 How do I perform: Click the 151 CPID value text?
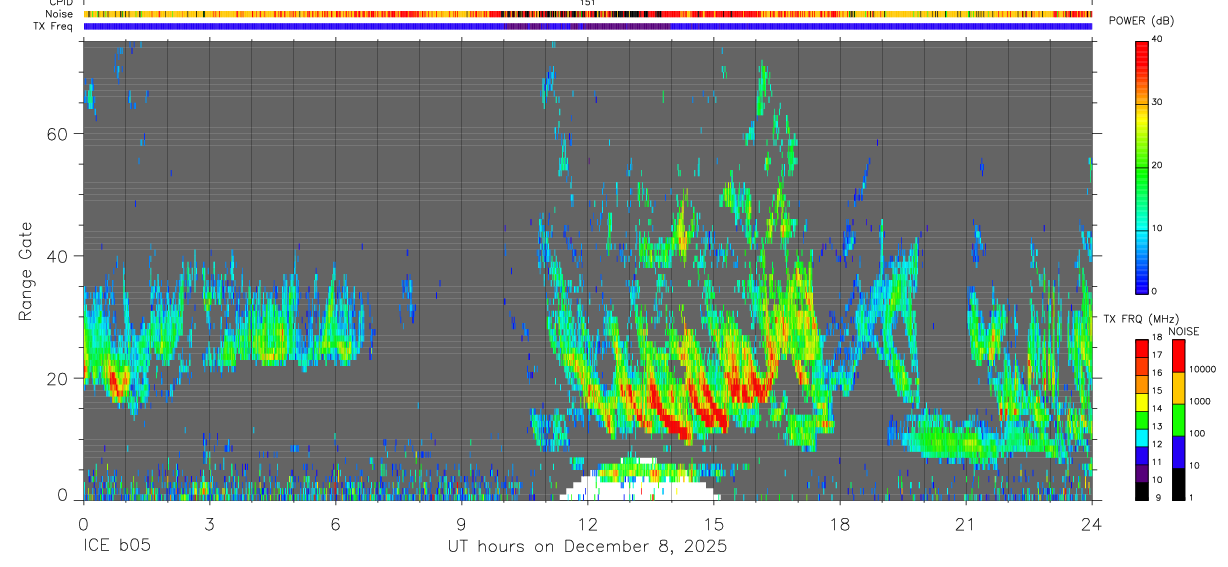[x=588, y=3]
